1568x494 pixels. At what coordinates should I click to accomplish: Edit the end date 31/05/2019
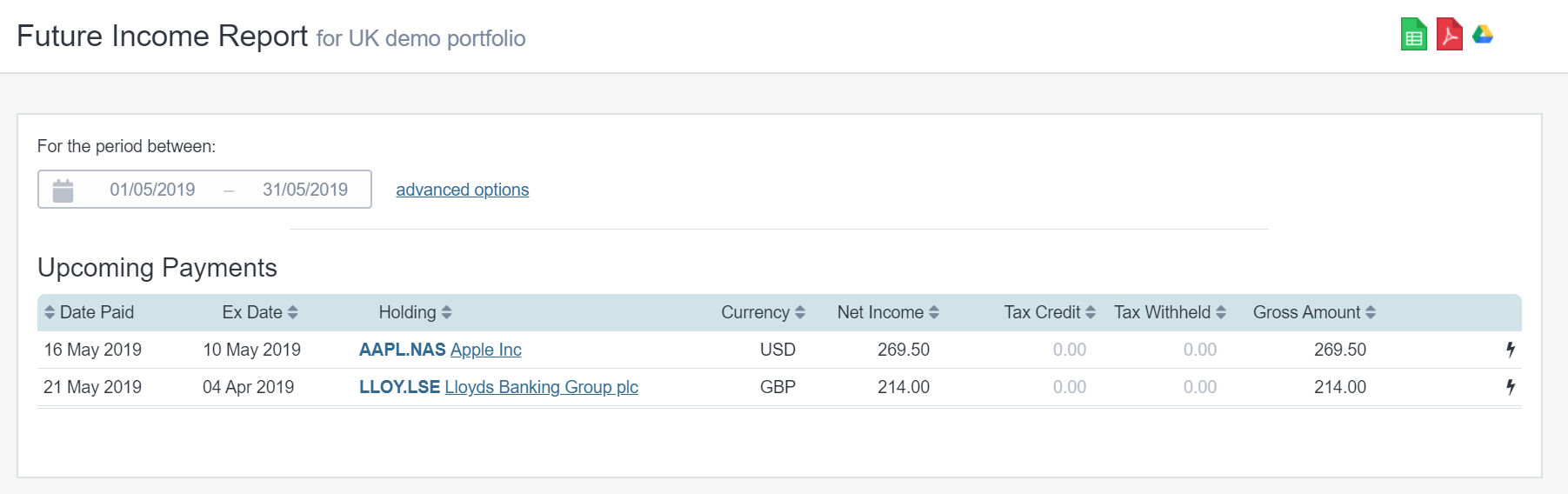305,190
